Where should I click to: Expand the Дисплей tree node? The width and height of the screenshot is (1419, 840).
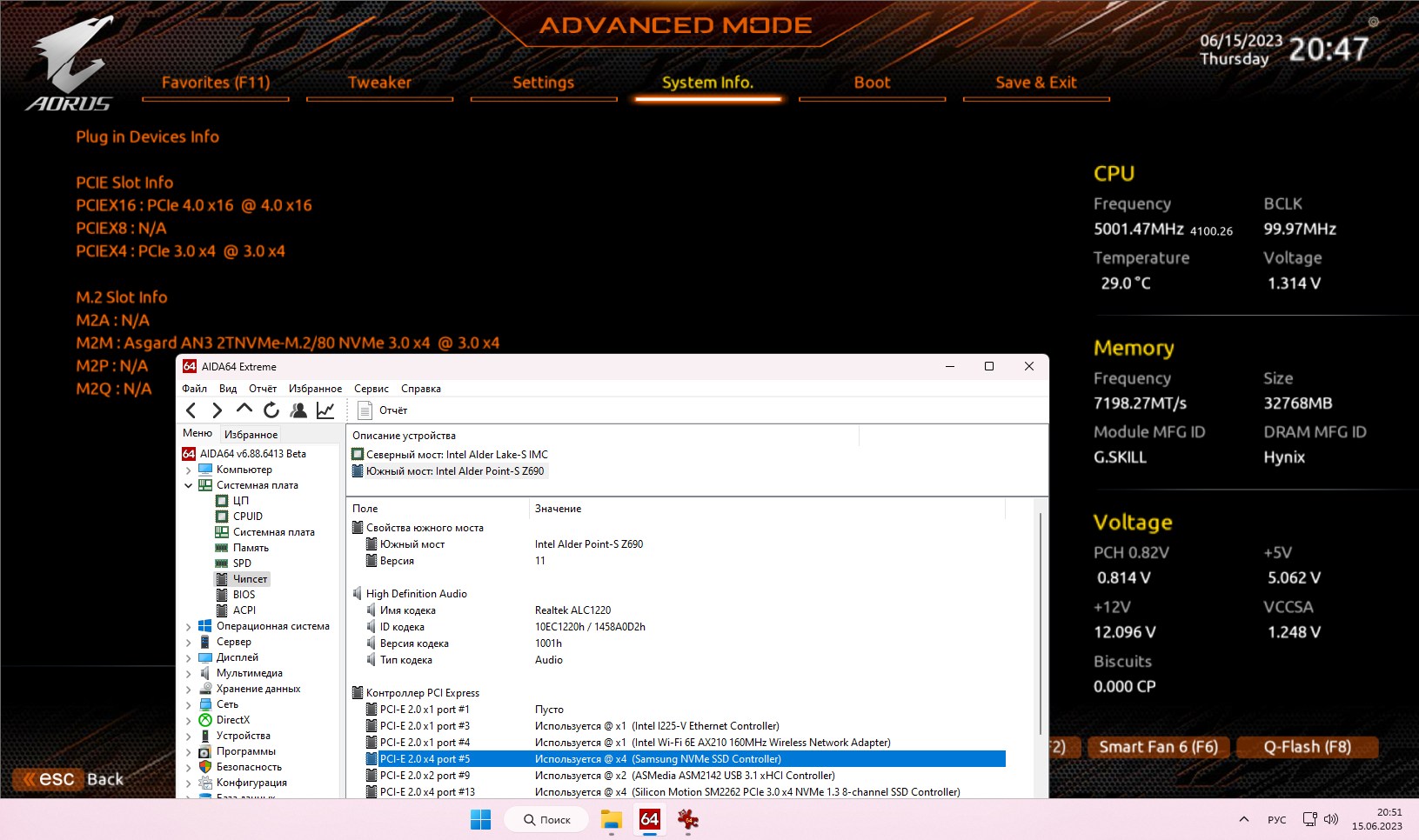coord(189,657)
